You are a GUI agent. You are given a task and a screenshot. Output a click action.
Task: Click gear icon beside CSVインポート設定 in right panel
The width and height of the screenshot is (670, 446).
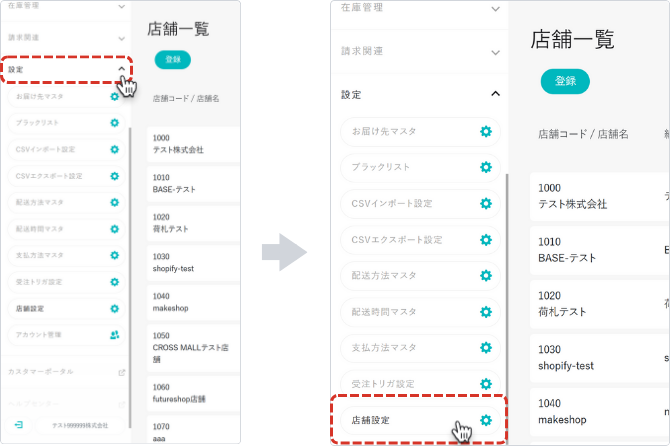[486, 204]
